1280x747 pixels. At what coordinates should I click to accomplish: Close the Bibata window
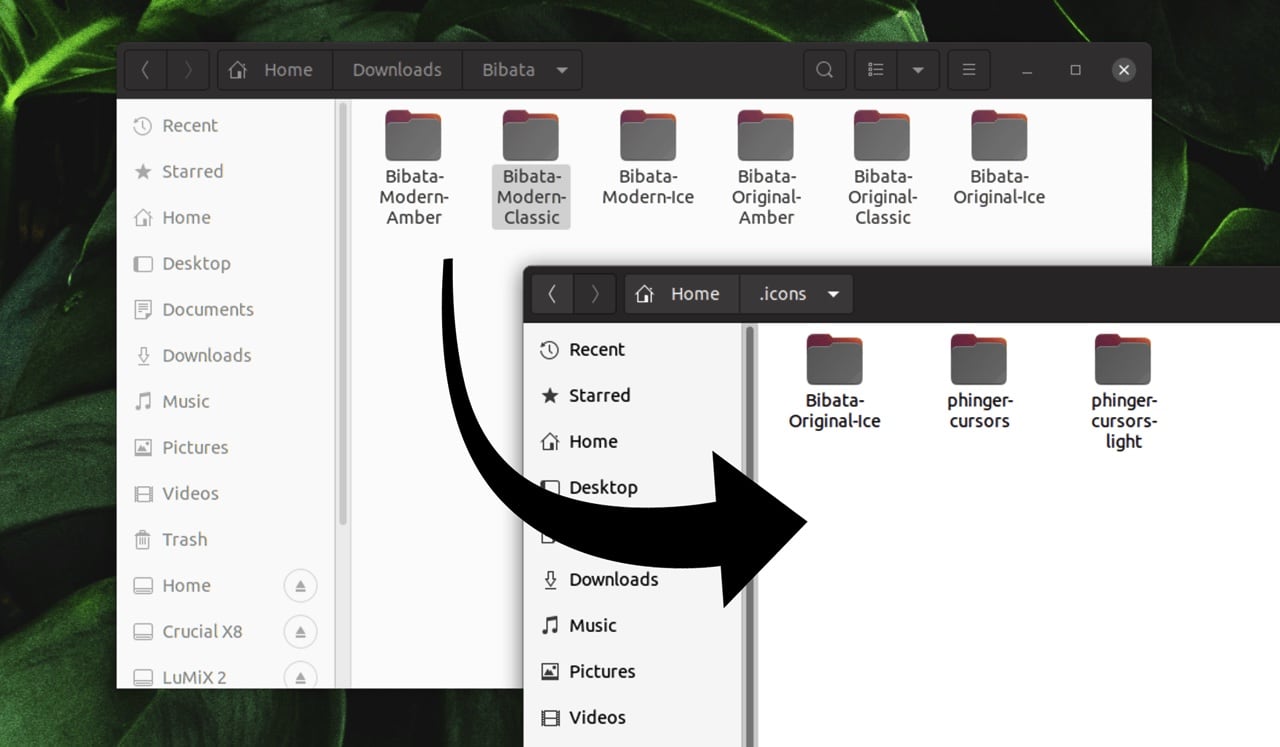tap(1124, 70)
